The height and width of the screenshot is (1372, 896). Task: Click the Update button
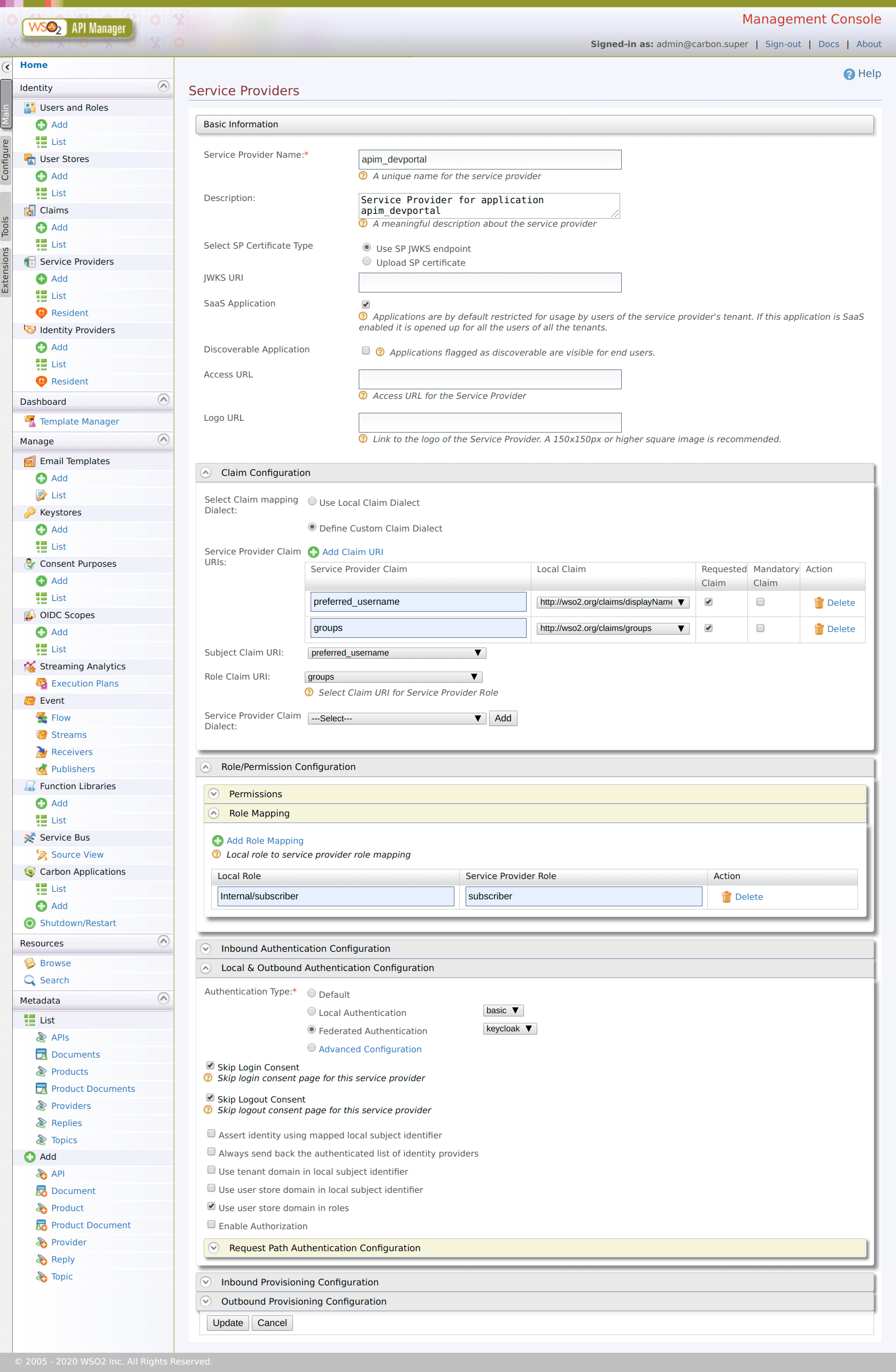click(x=228, y=1322)
